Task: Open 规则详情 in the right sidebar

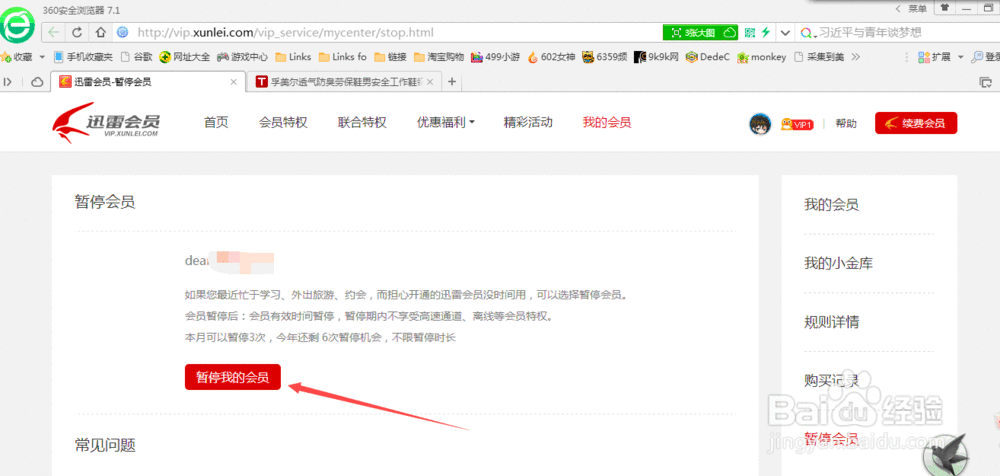Action: pyautogui.click(x=831, y=322)
